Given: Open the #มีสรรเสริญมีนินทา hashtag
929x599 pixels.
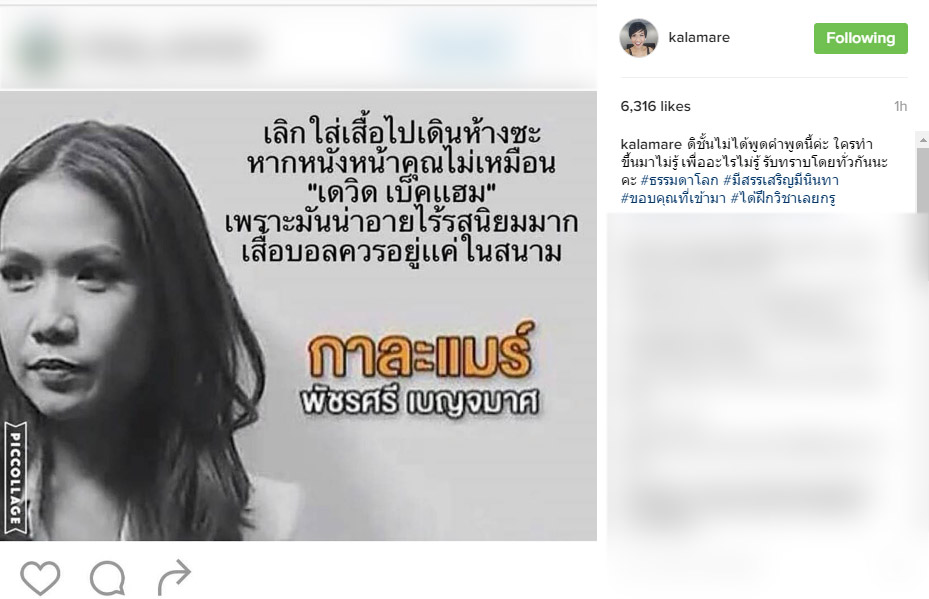Looking at the screenshot, I should 781,180.
